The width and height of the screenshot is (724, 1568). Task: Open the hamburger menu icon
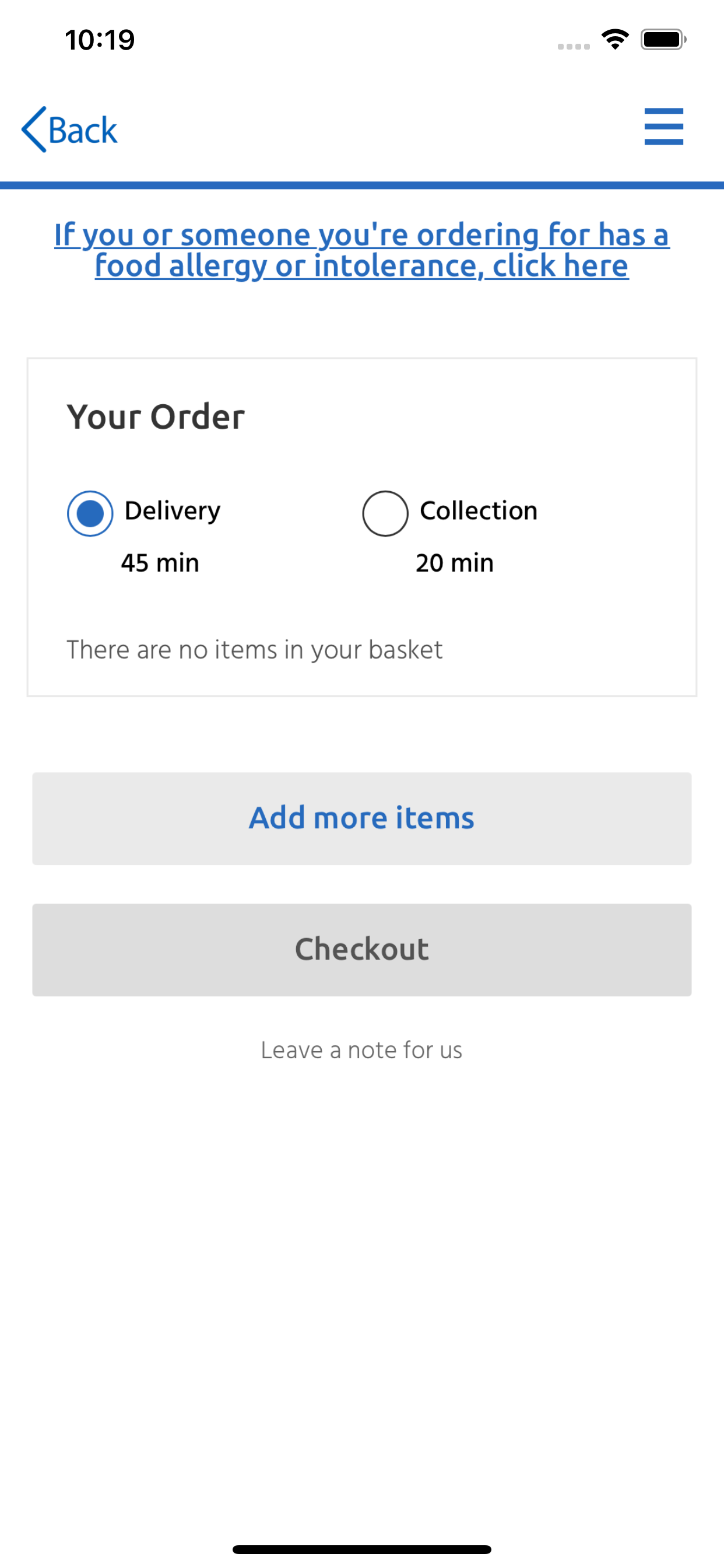point(664,127)
